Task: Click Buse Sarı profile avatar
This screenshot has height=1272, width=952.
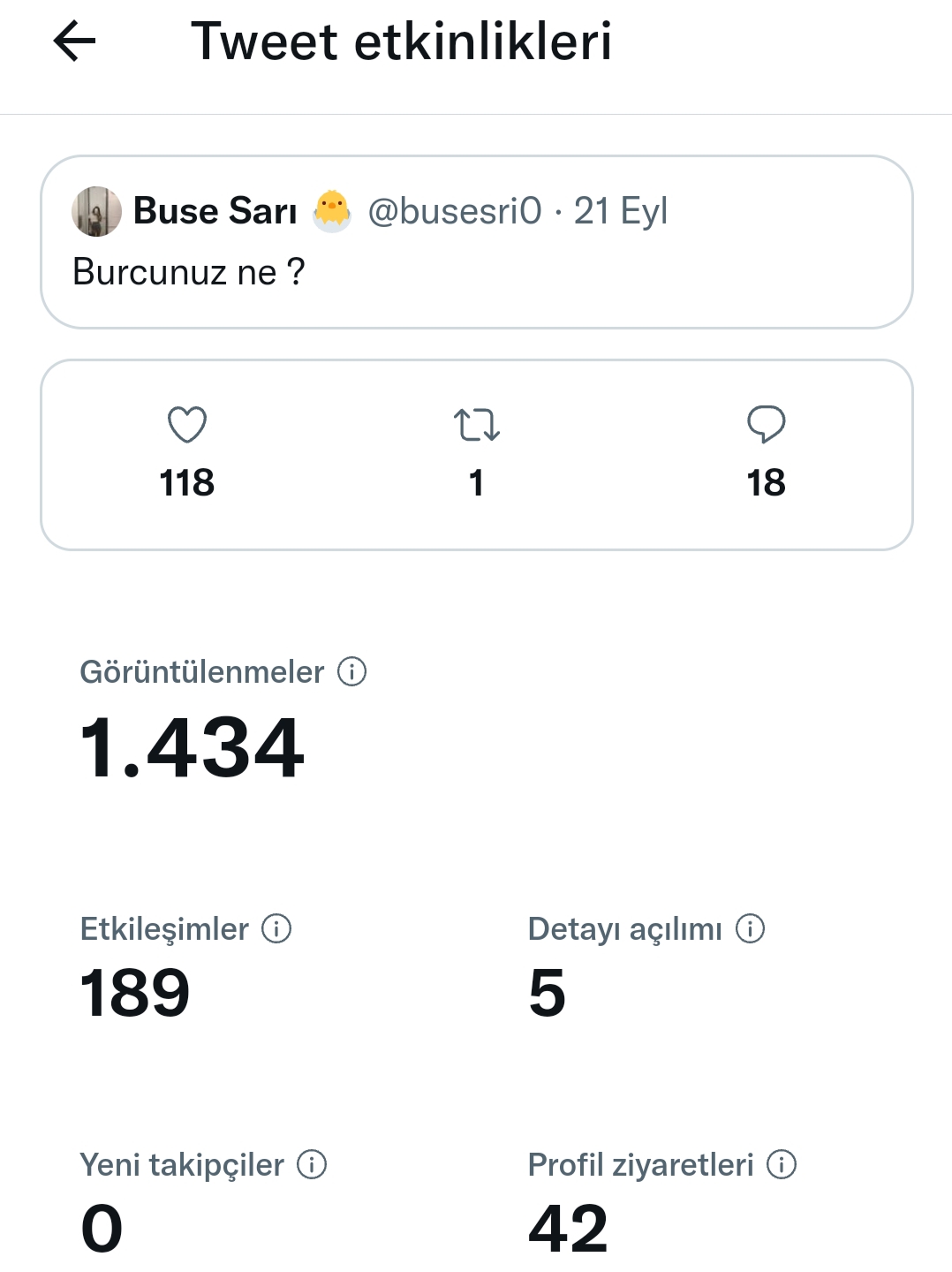Action: click(96, 211)
